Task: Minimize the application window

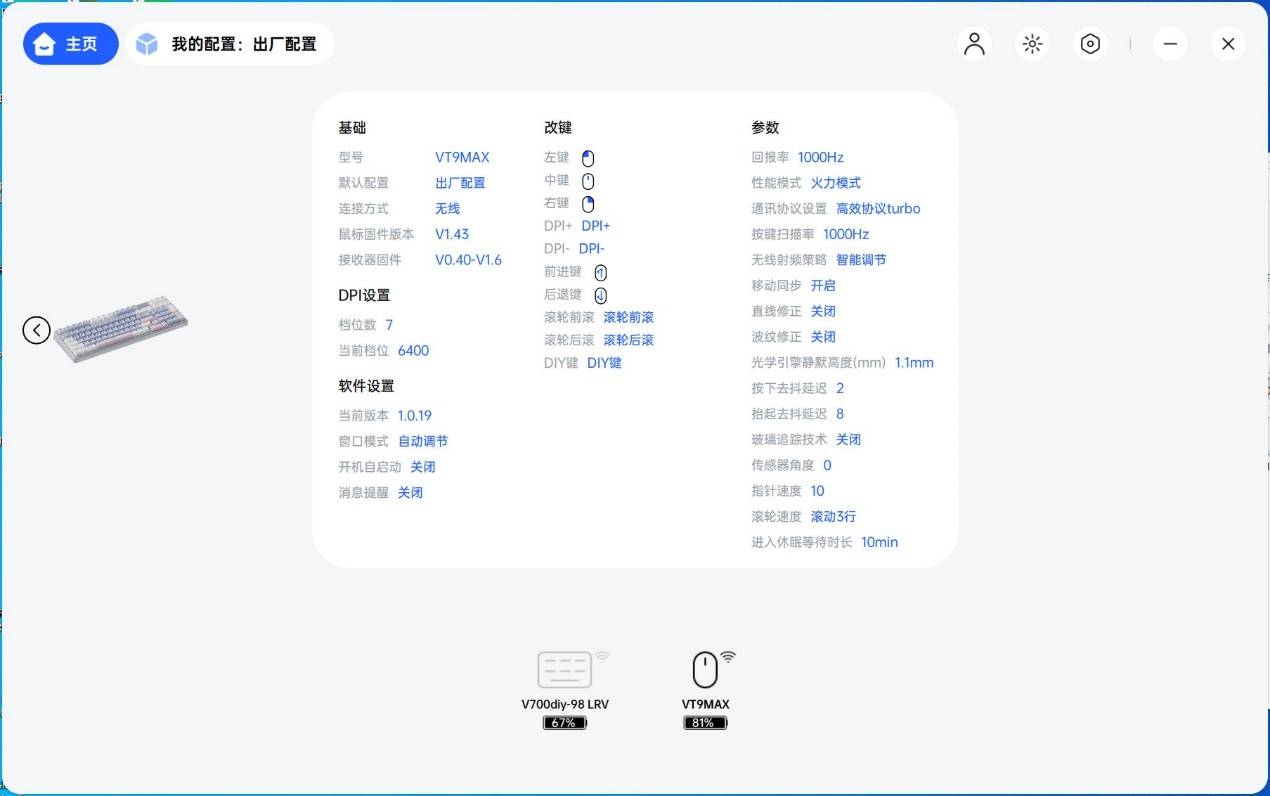Action: [x=1170, y=44]
